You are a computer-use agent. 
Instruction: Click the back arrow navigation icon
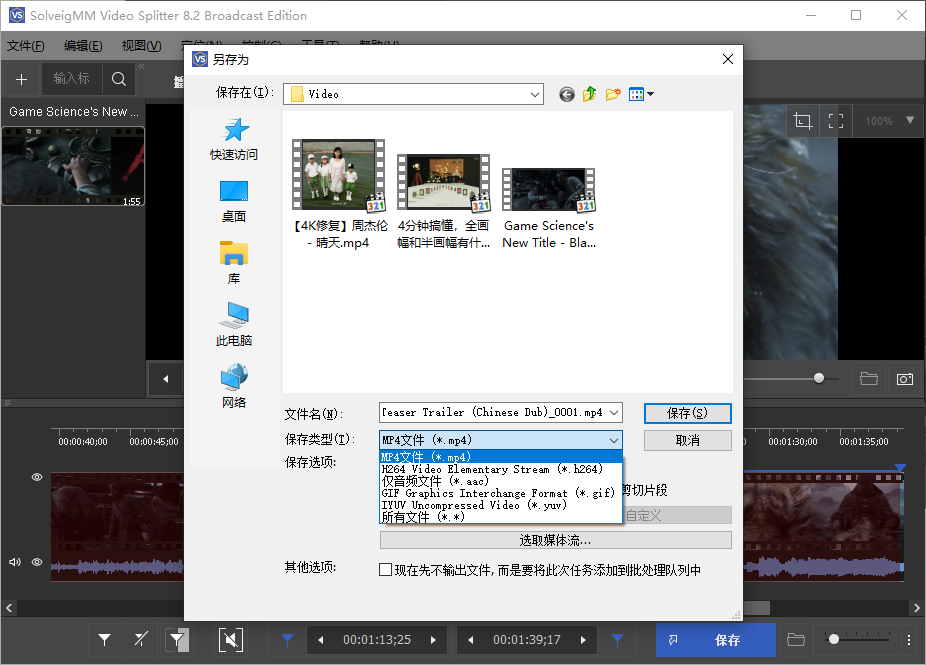pyautogui.click(x=567, y=94)
